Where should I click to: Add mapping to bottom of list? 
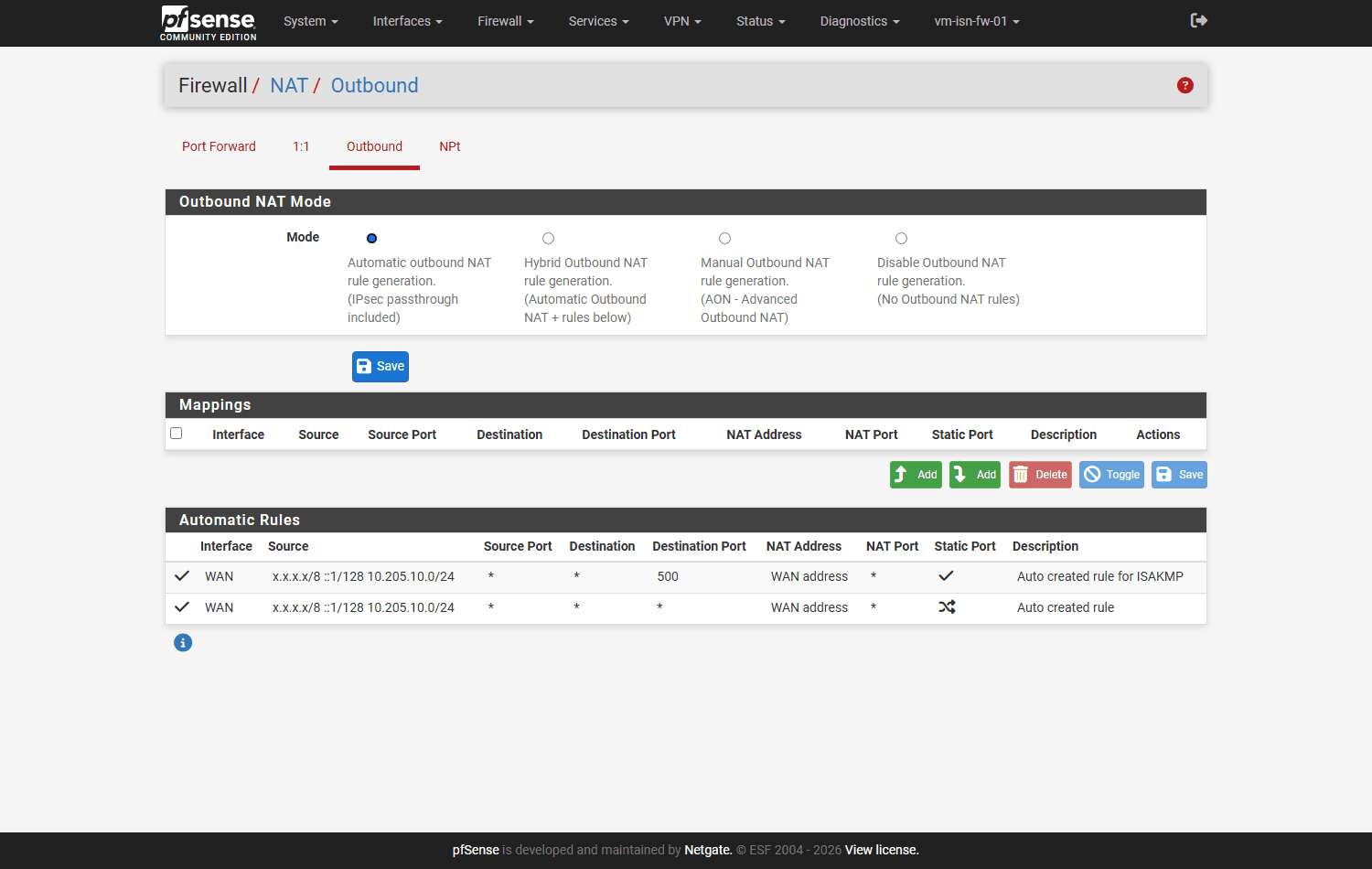click(975, 475)
